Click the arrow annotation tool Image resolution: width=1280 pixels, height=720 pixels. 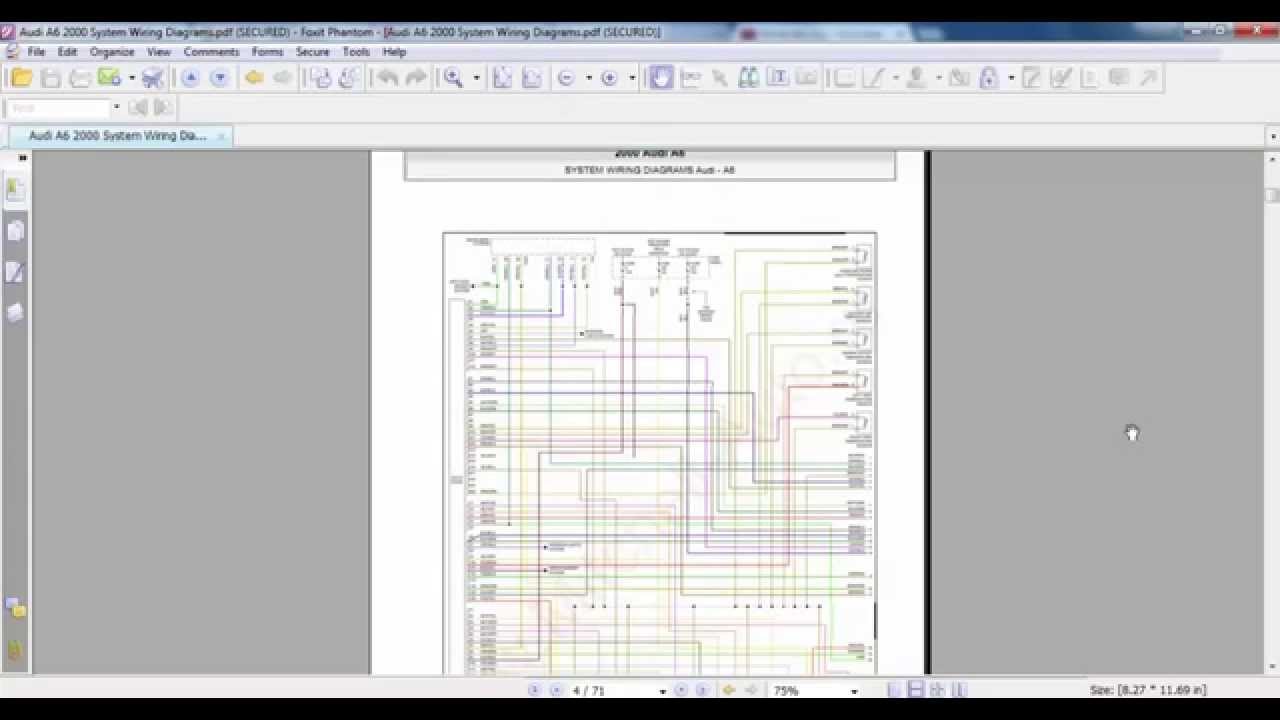(1148, 78)
